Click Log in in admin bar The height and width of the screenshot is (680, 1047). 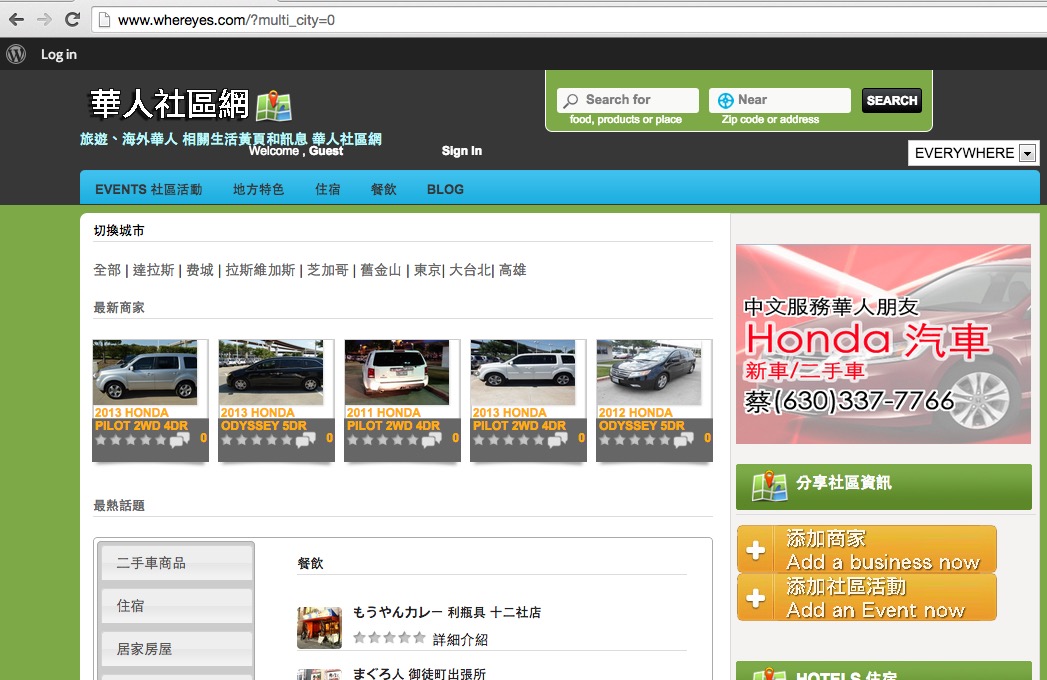coord(59,54)
